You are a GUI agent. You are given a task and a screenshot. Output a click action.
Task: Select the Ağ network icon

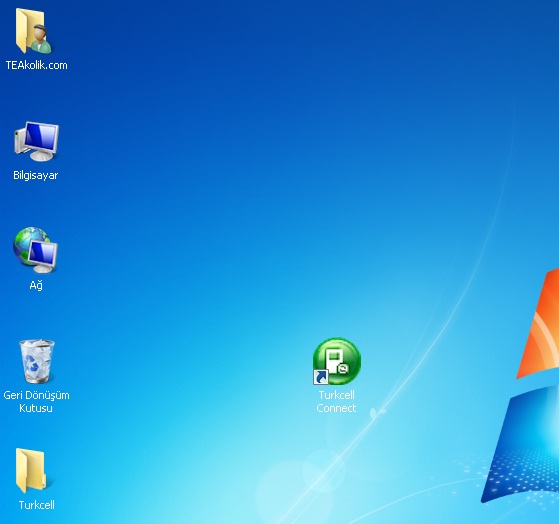(x=36, y=251)
